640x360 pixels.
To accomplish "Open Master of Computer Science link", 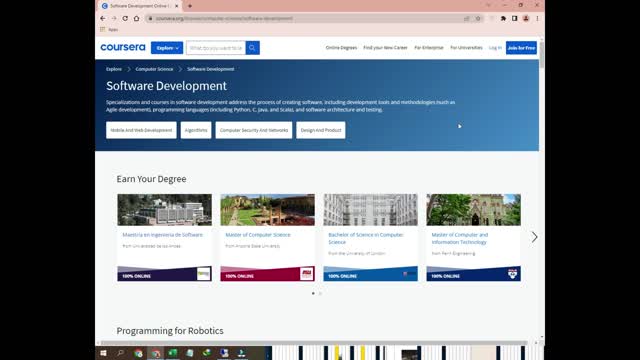I will point(258,235).
